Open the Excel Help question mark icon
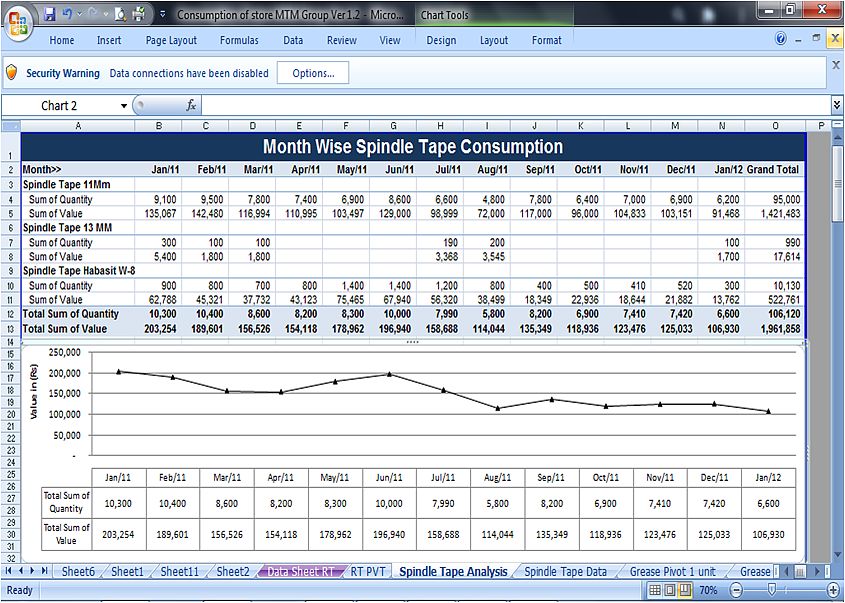The image size is (845, 603). 780,38
